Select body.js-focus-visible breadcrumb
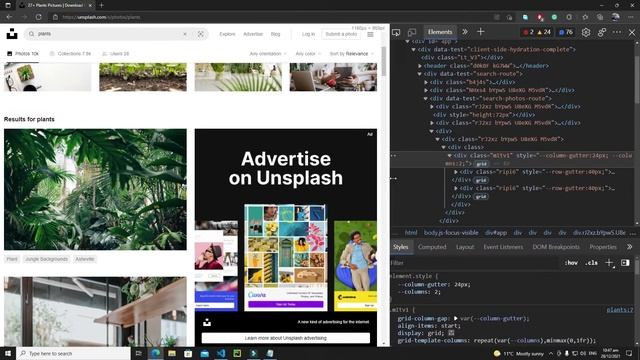 (451, 232)
